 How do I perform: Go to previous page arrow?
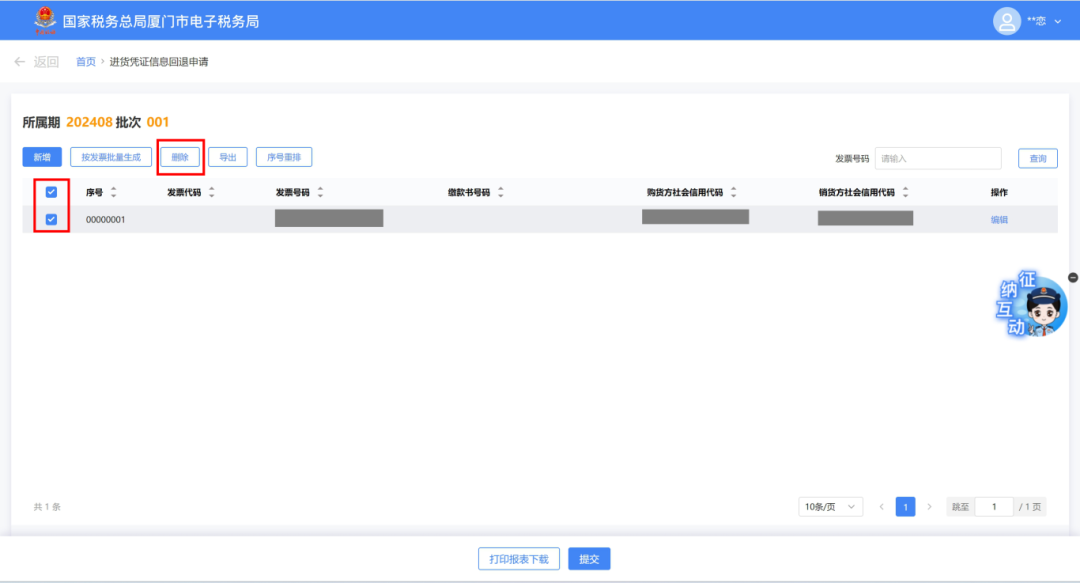pyautogui.click(x=882, y=507)
